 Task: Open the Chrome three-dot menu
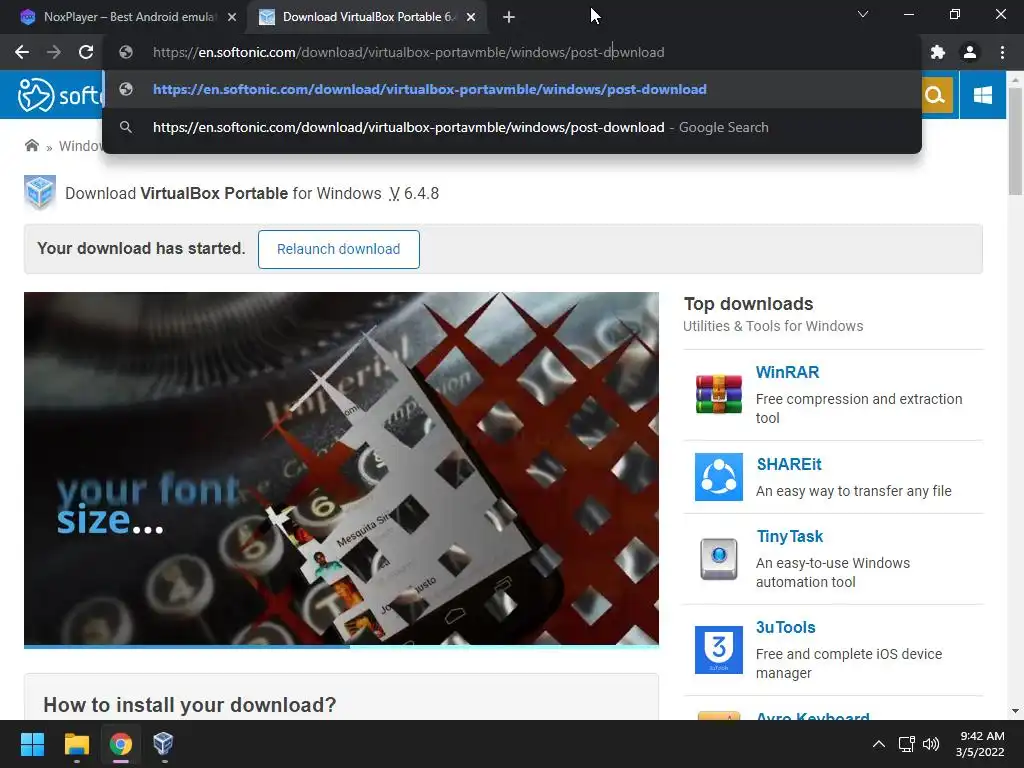1002,52
